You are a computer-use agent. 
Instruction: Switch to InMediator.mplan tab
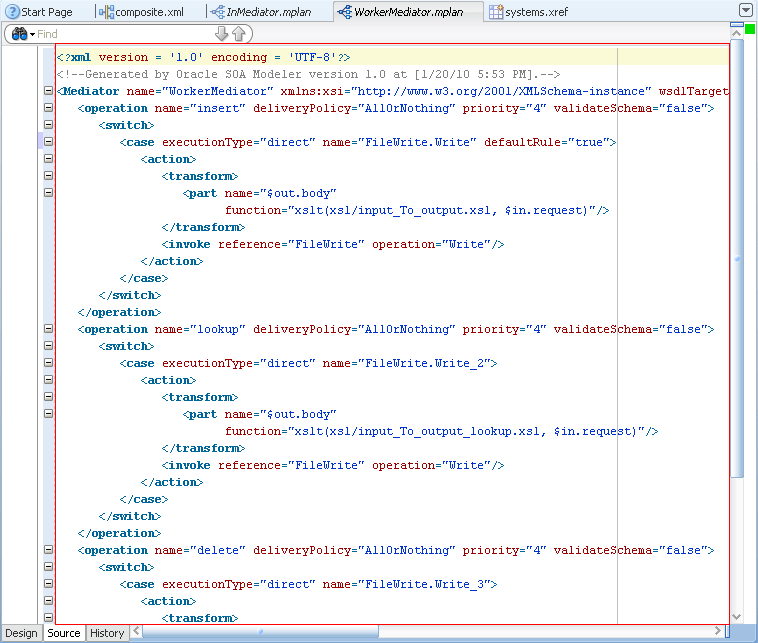click(x=262, y=12)
